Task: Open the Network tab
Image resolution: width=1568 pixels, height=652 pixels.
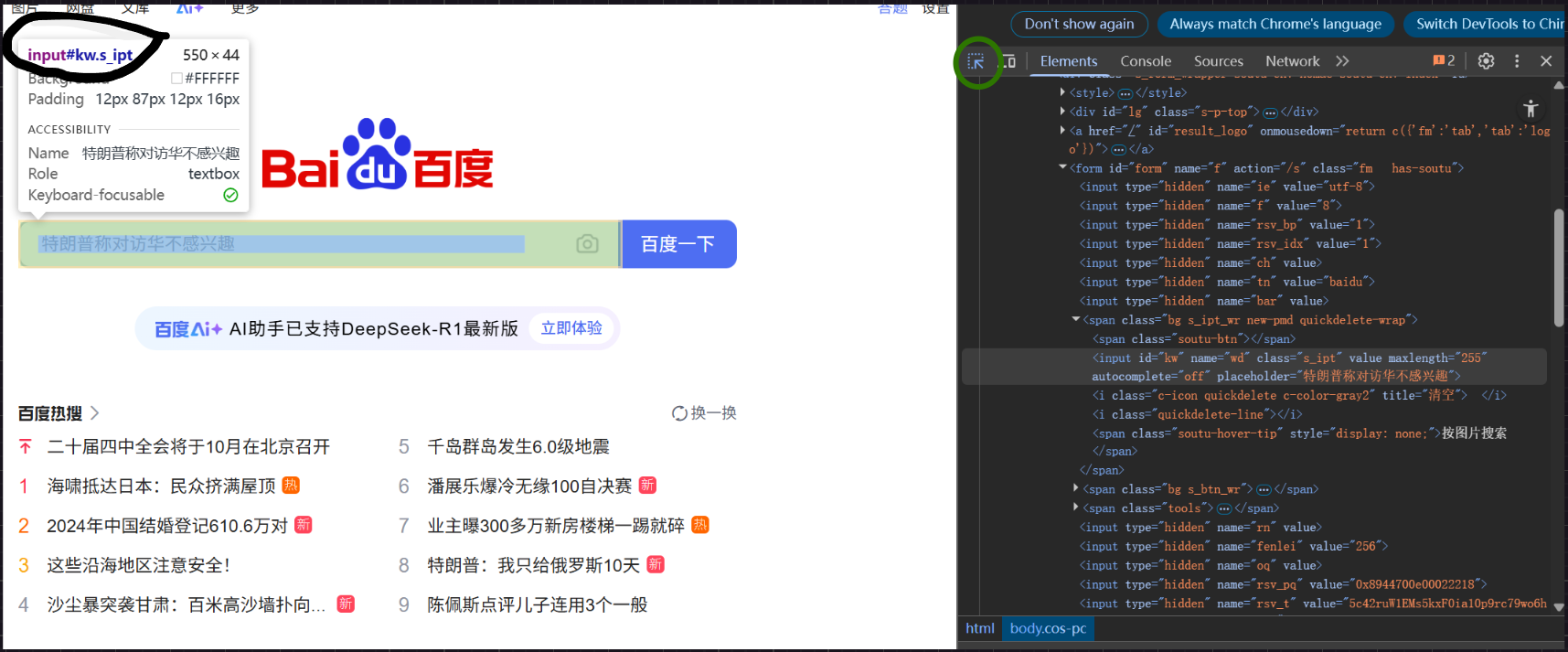Action: [x=1292, y=61]
